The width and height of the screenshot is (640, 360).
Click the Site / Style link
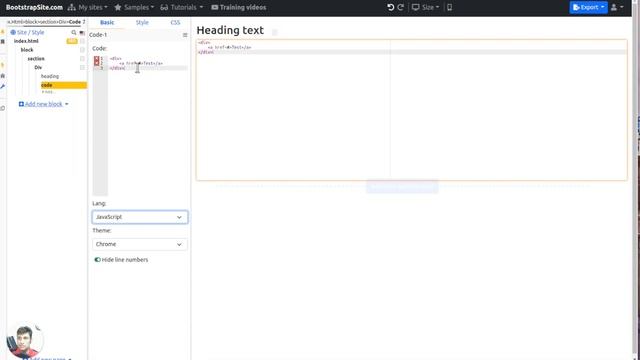30,32
